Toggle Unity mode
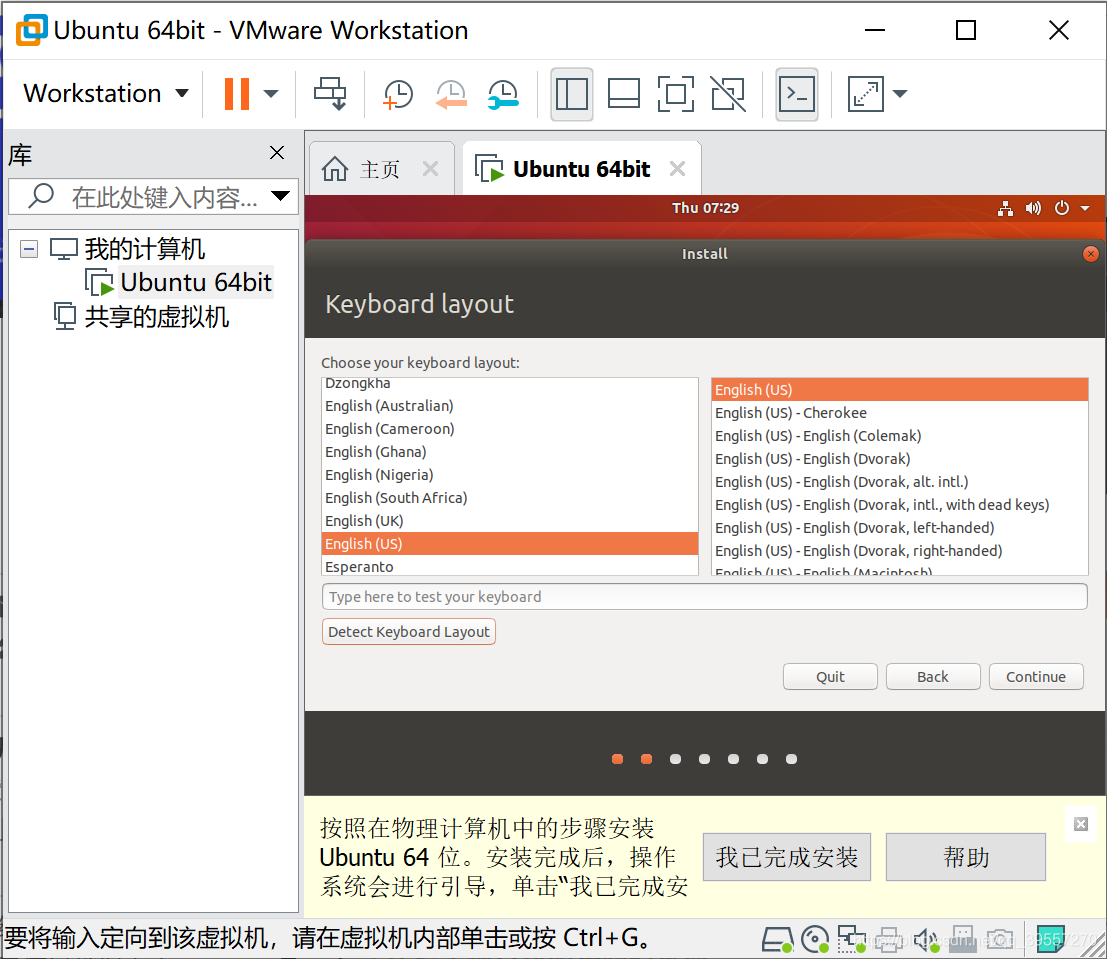 click(x=729, y=94)
